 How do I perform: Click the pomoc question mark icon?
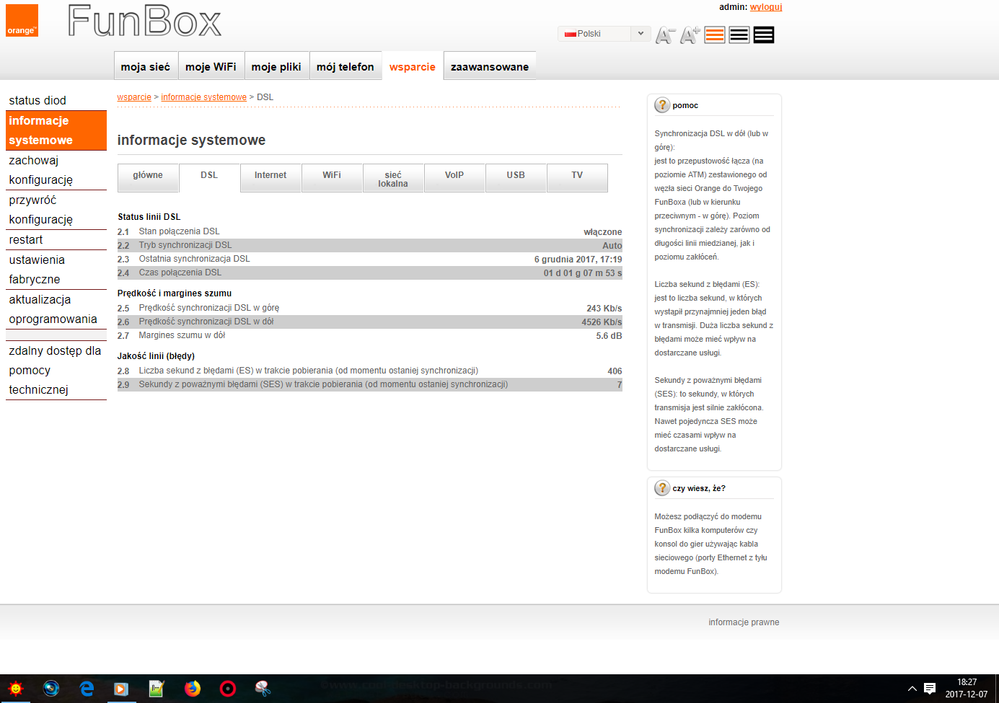point(662,105)
